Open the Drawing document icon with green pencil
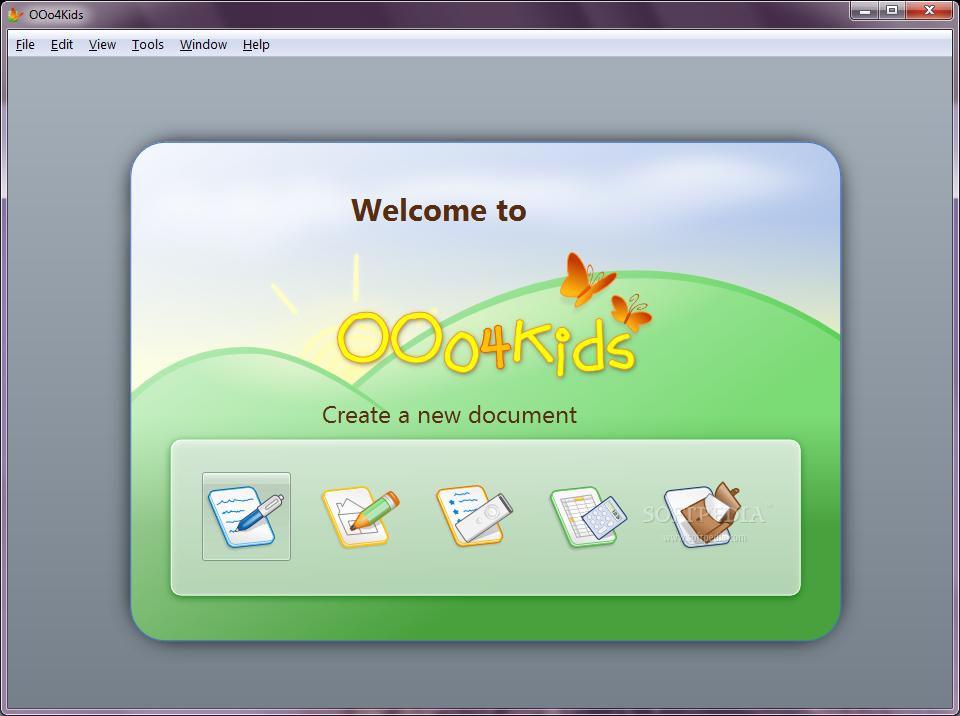 point(361,516)
